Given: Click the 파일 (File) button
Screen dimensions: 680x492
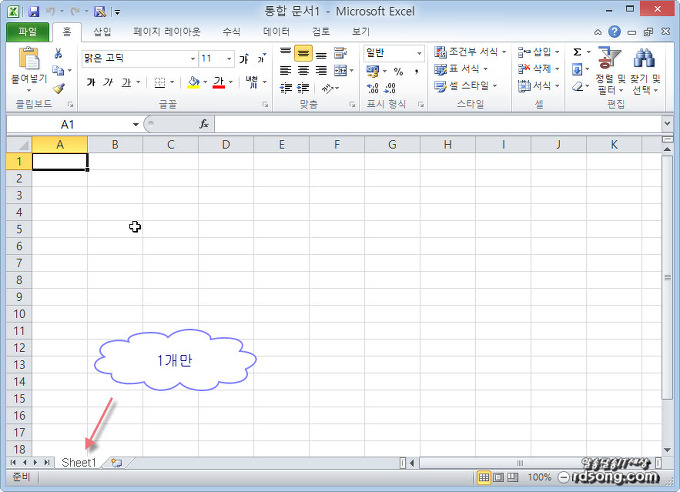Looking at the screenshot, I should point(27,32).
